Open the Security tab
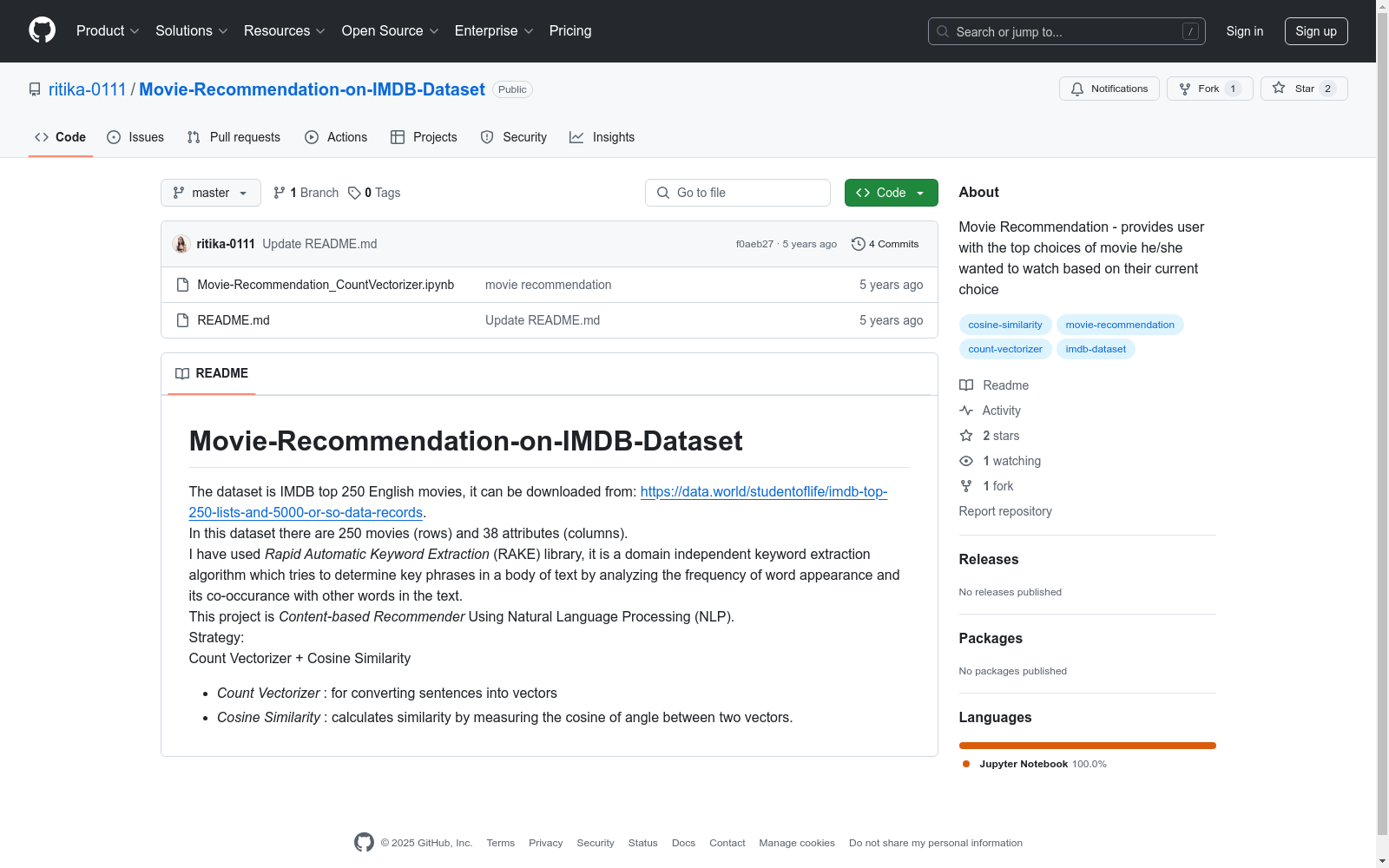Screen dimensions: 1389x868 click(514, 137)
